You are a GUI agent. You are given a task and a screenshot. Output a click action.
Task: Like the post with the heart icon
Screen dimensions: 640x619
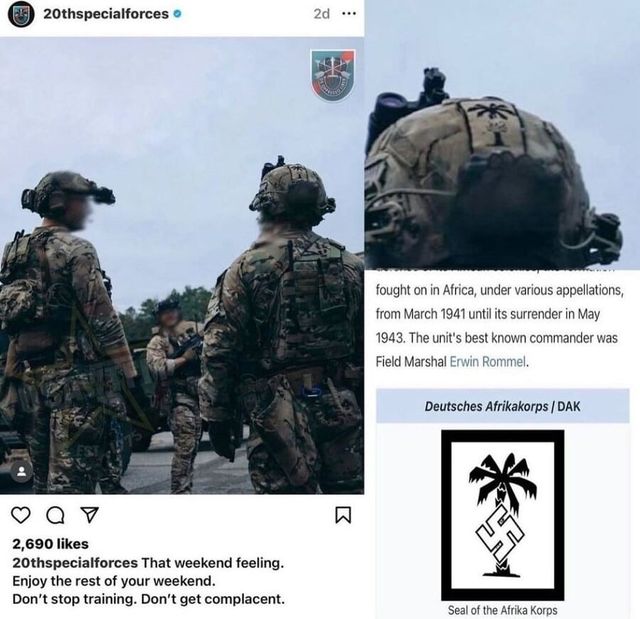pos(21,515)
